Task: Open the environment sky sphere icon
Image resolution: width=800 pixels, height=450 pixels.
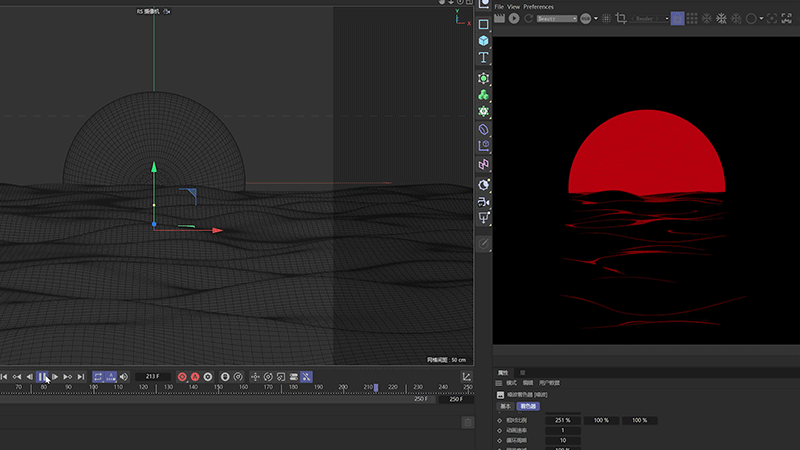Action: [x=483, y=185]
